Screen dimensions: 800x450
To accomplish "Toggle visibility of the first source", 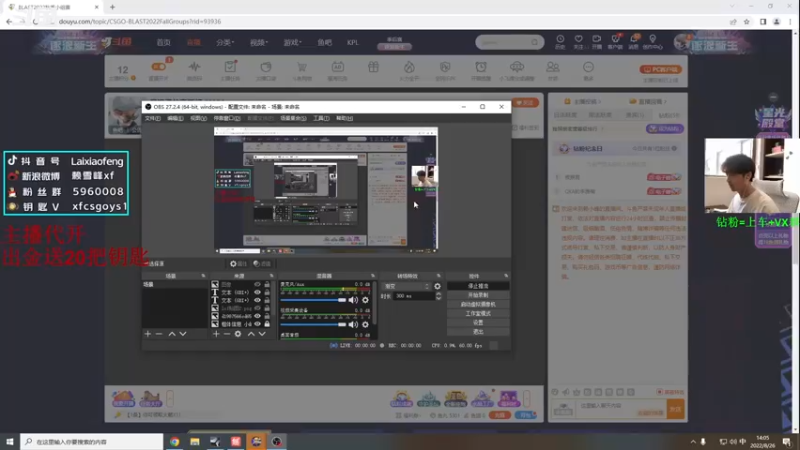I will pyautogui.click(x=257, y=285).
